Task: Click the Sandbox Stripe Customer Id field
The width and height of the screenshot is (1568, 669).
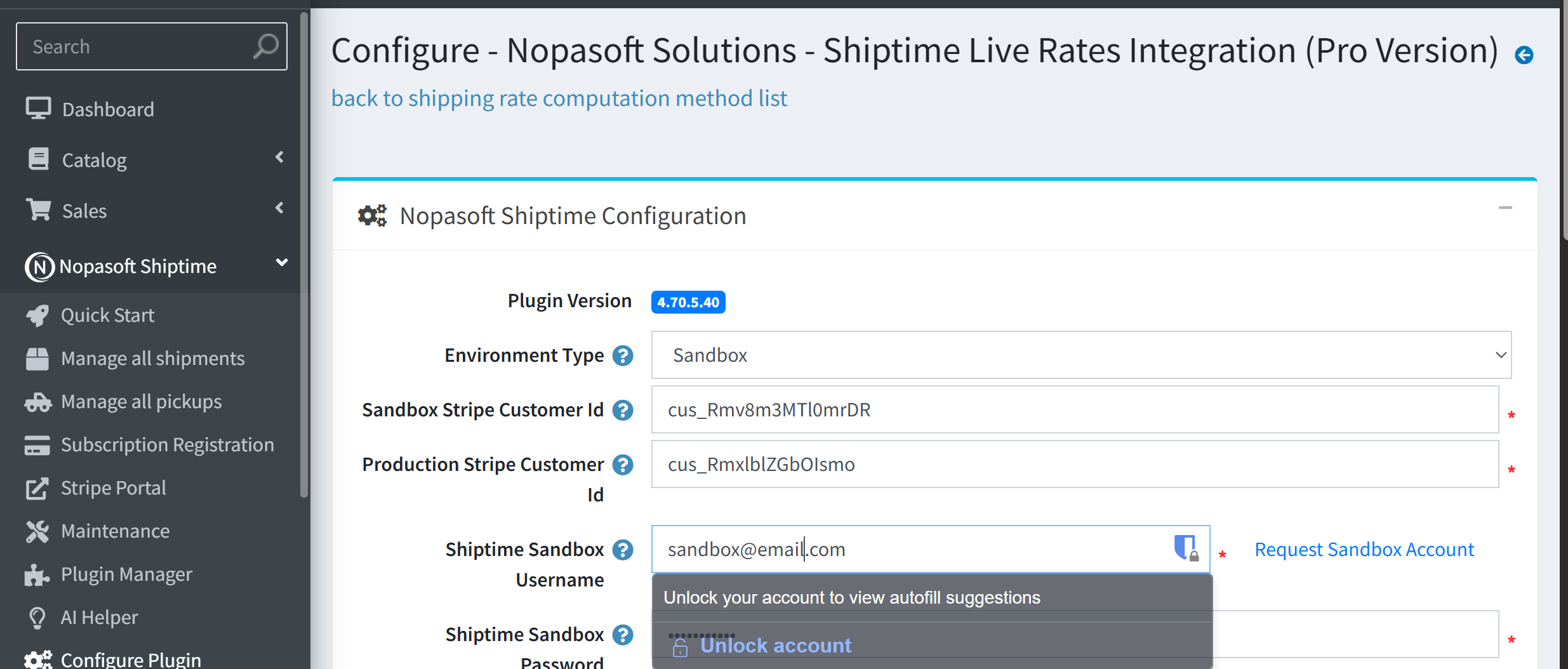Action: click(x=1075, y=409)
